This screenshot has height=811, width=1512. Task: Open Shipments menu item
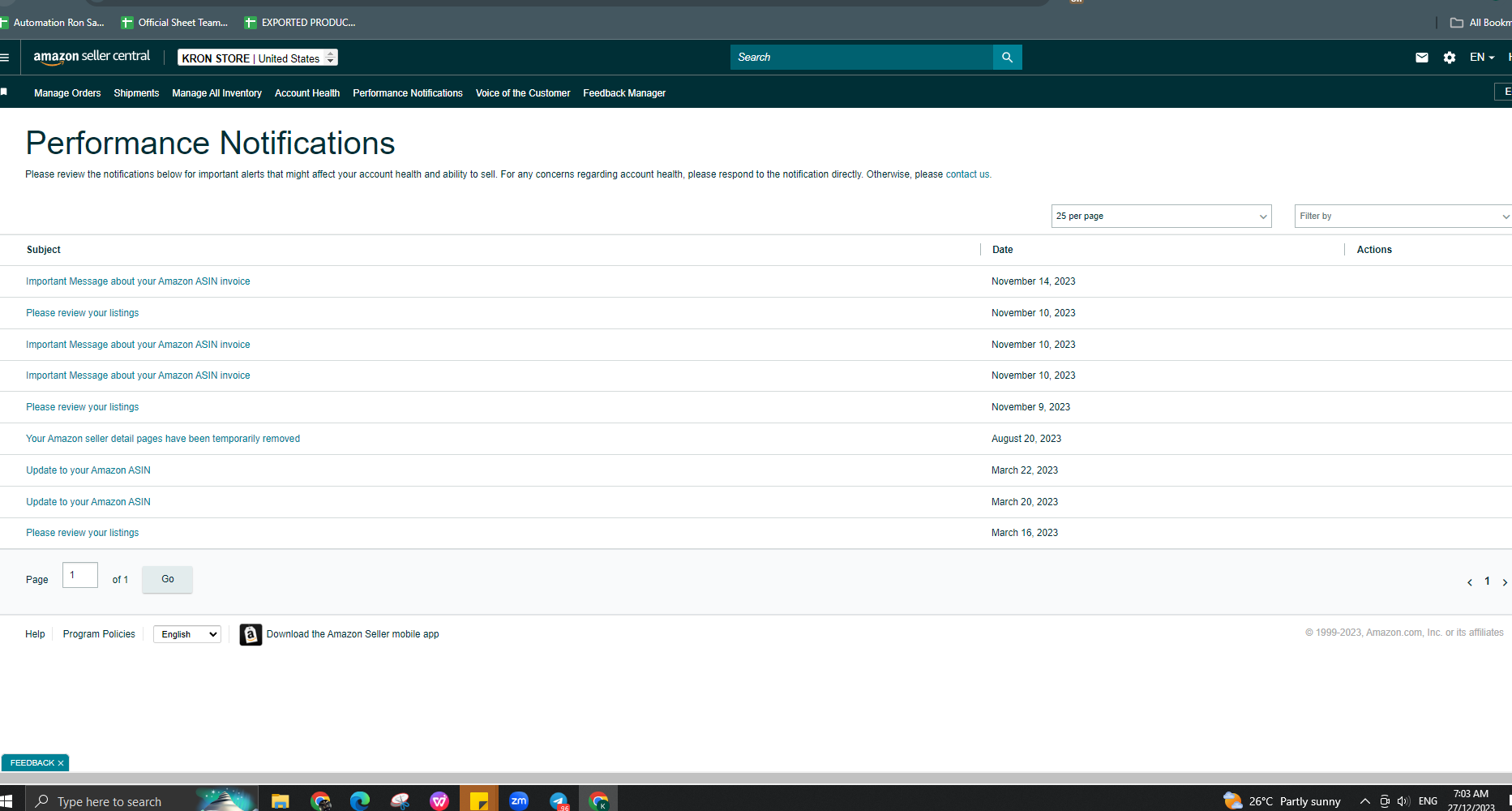click(x=136, y=93)
